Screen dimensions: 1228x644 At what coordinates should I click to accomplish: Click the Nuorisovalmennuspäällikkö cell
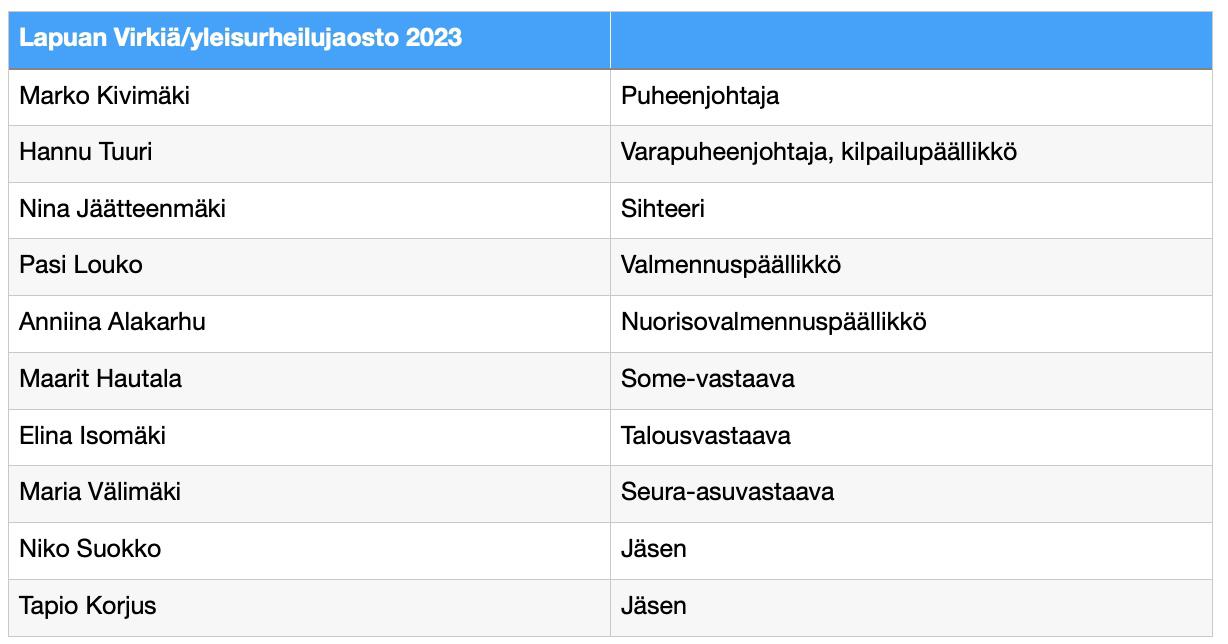[x=911, y=324]
